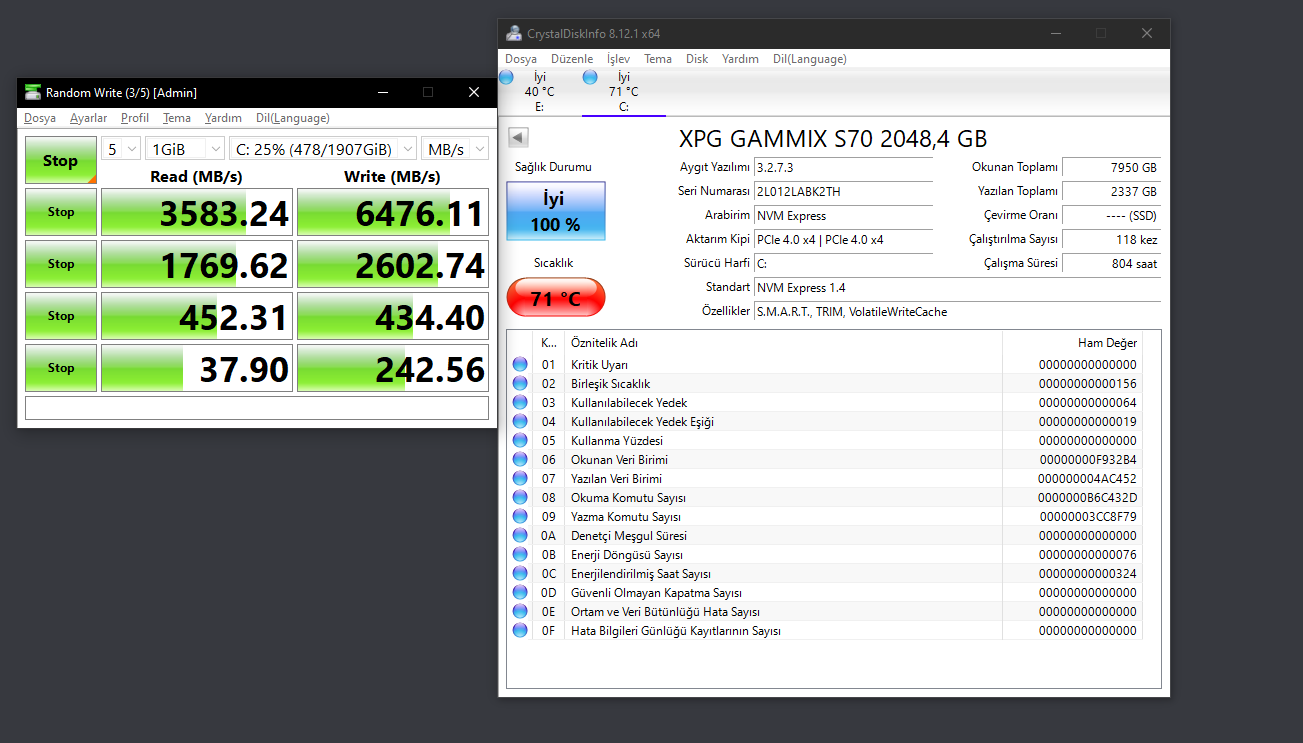This screenshot has height=743, width=1303.
Task: Click the Ham Değer column header
Action: [1071, 343]
